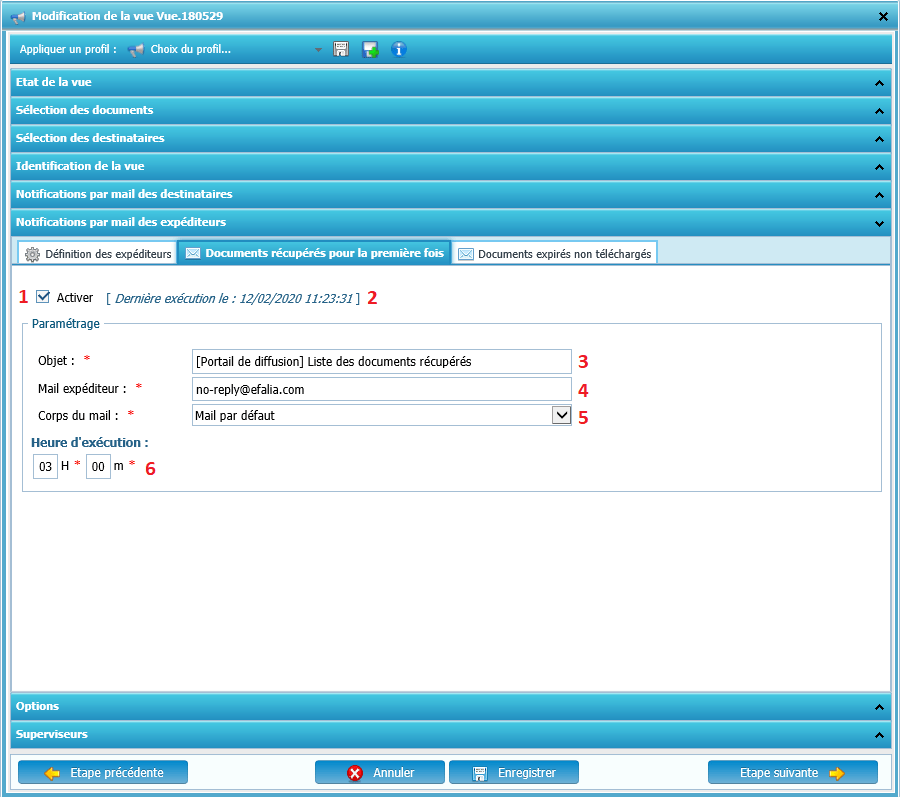Click the Objet text field

[x=381, y=361]
